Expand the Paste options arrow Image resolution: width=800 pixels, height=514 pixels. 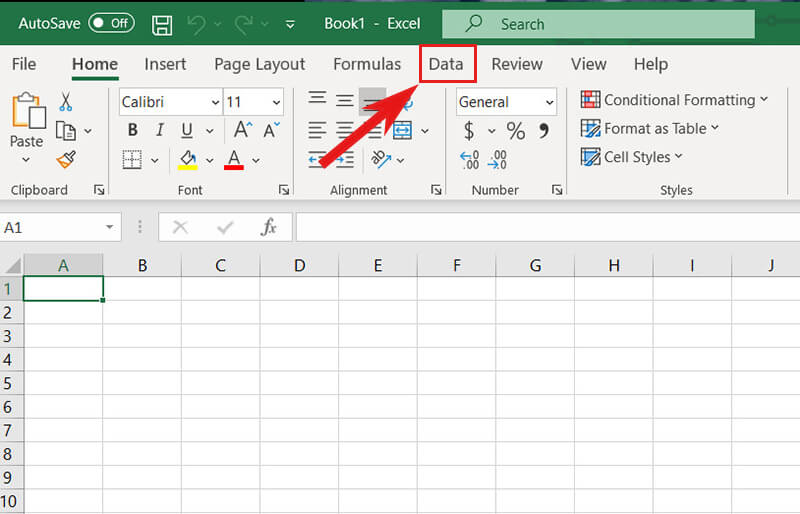coord(26,160)
